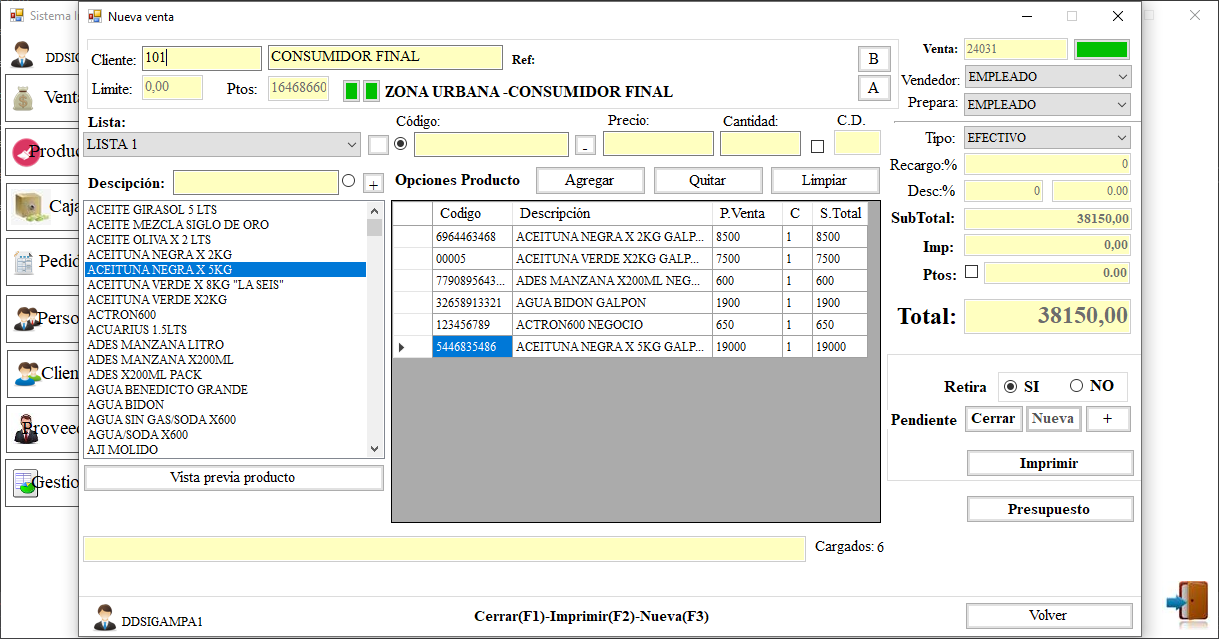
Task: Select the radio button next to Descipción field
Action: click(x=348, y=181)
